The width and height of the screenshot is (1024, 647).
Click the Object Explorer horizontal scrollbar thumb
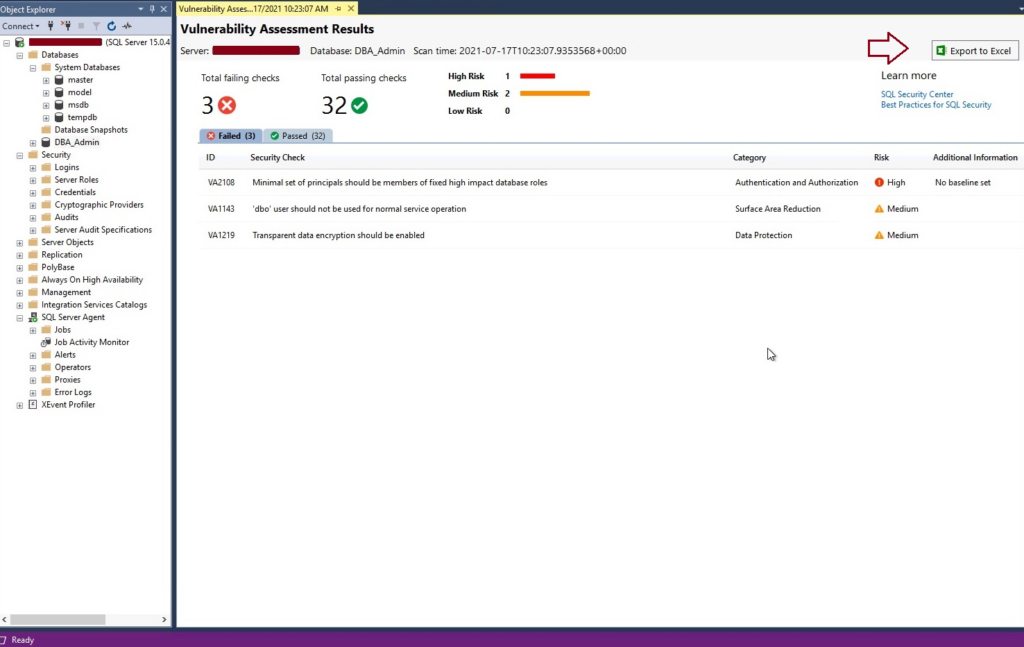pos(57,619)
